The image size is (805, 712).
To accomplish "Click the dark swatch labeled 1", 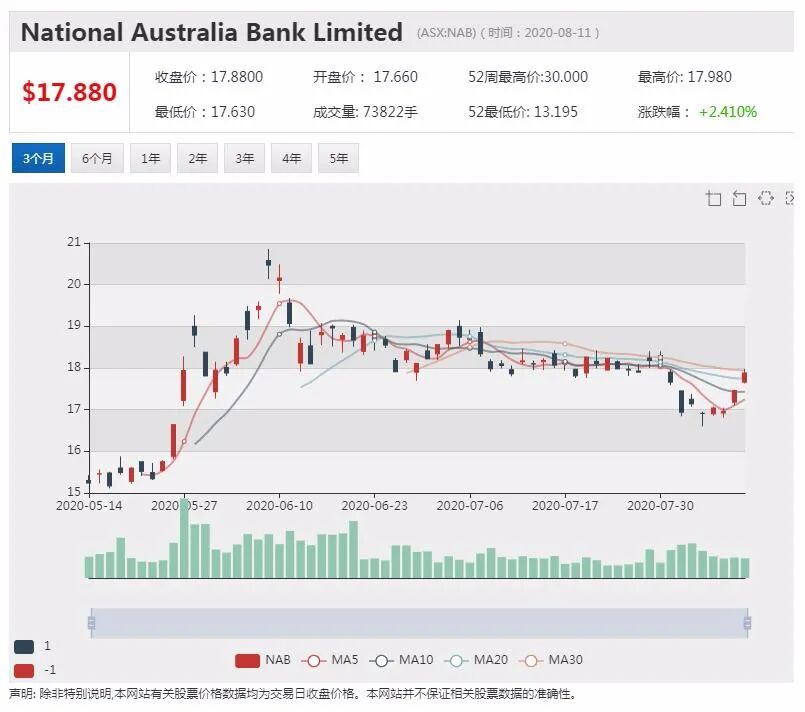I will pos(24,646).
